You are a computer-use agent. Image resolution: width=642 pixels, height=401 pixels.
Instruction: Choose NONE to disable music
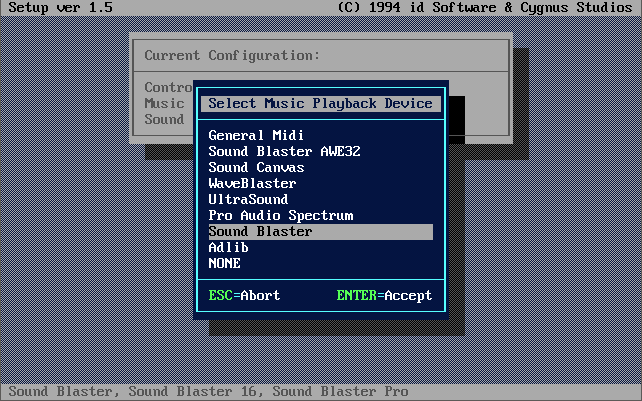tap(224, 263)
